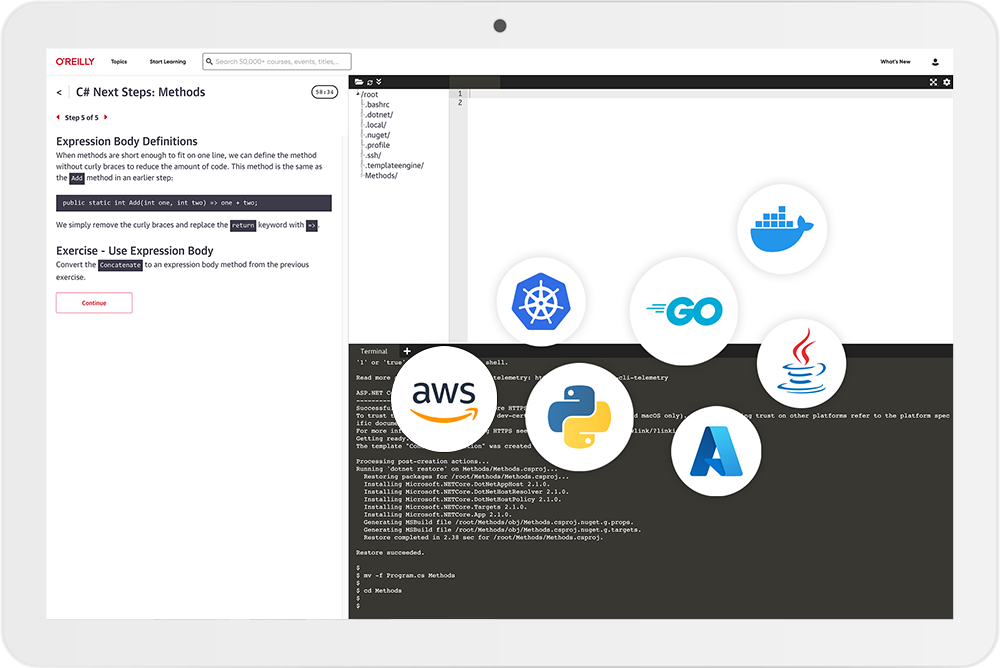Click the "Concatenate" inline code label
This screenshot has height=668, width=1000.
120,265
